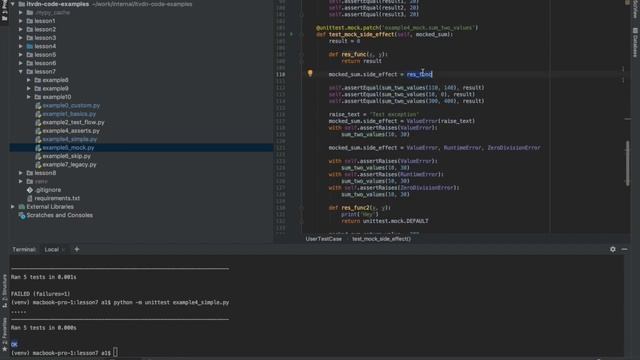Expand the lesson8 folder
640x360 pixels.
(x=21, y=173)
